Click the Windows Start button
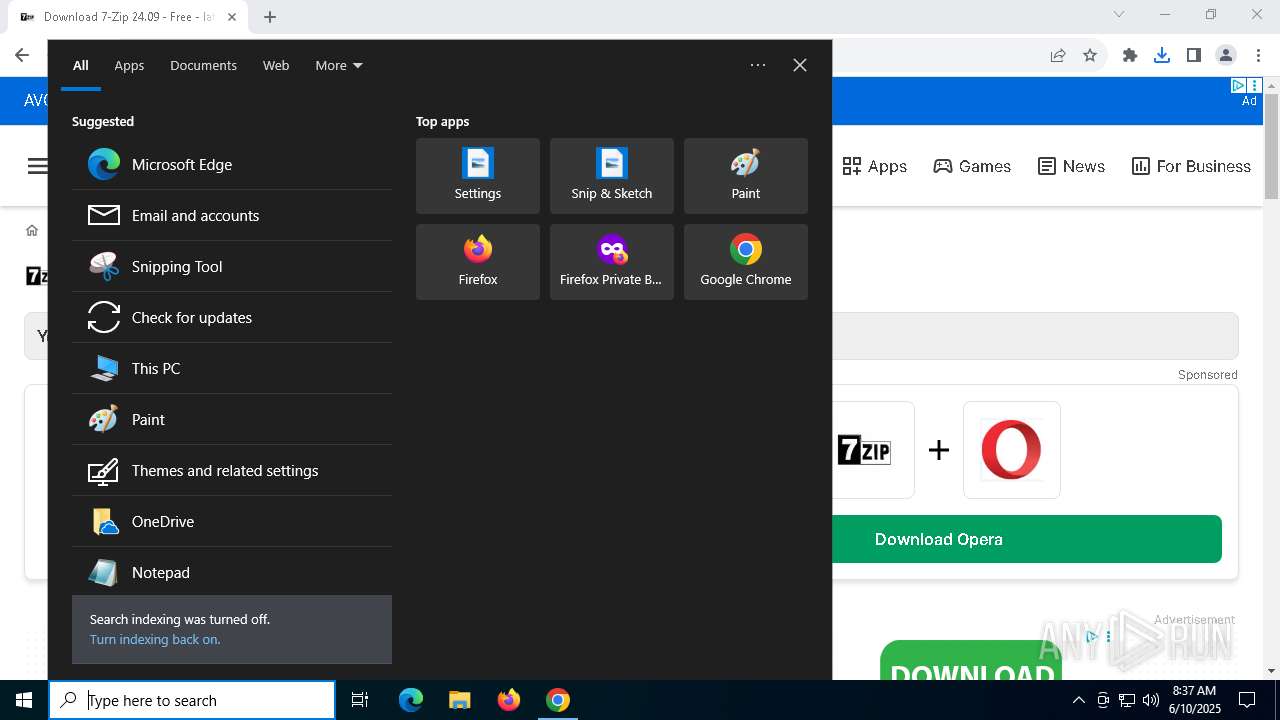This screenshot has width=1280, height=720. point(24,700)
